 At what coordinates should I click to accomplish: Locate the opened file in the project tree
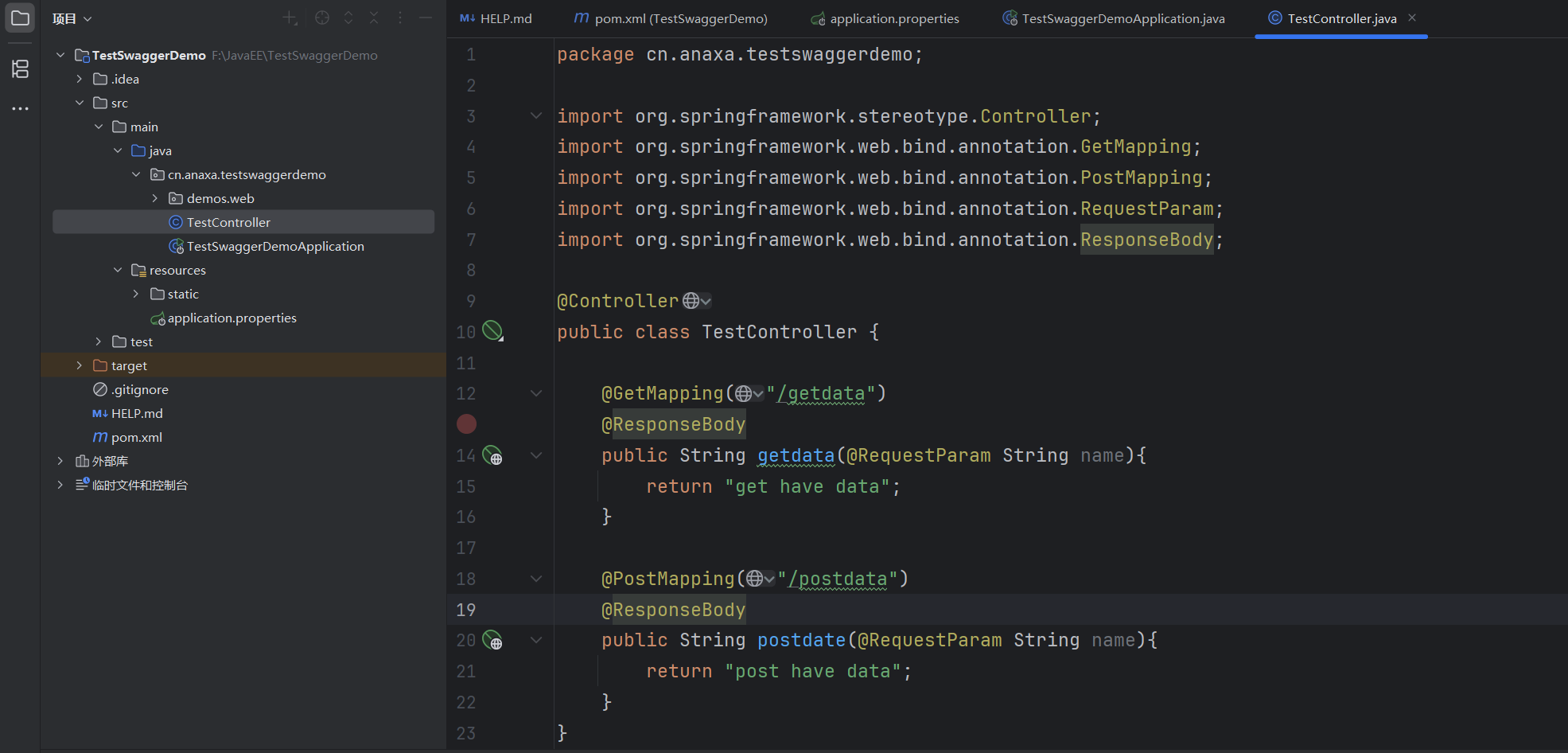click(x=322, y=18)
